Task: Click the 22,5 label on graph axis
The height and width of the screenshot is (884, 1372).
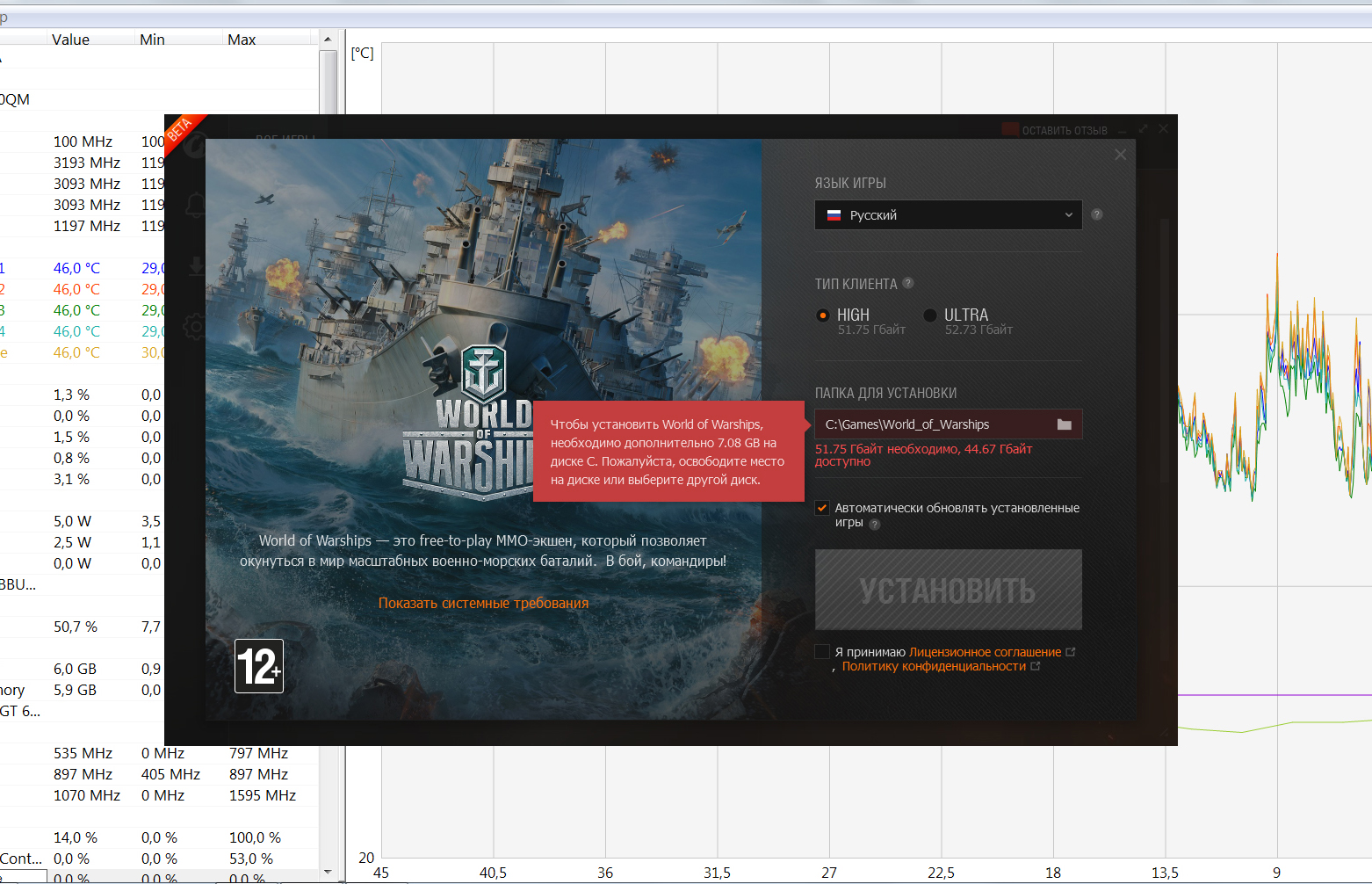Action: pos(941,873)
